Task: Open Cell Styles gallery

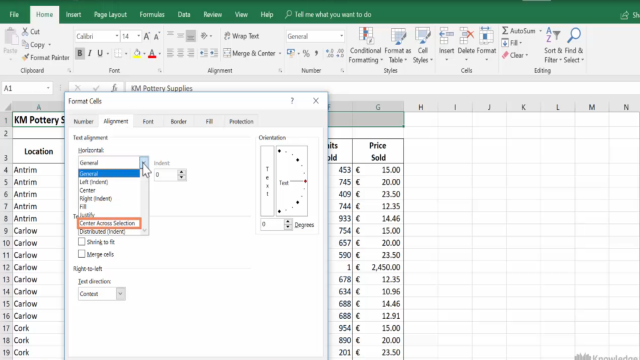Action: pos(422,45)
